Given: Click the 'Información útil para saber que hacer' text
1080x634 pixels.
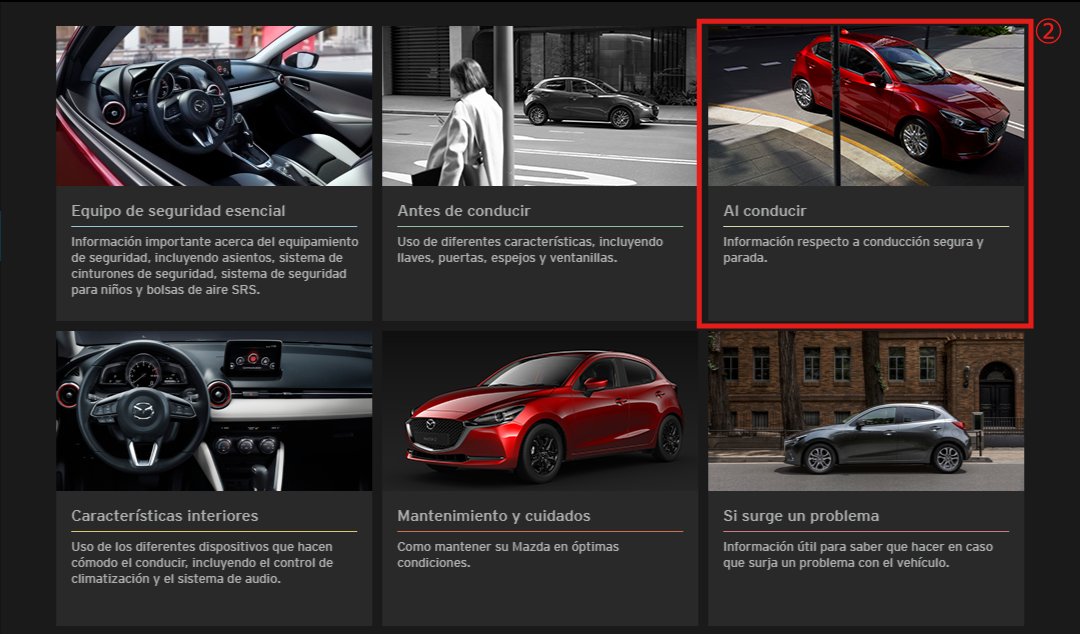Looking at the screenshot, I should (857, 555).
